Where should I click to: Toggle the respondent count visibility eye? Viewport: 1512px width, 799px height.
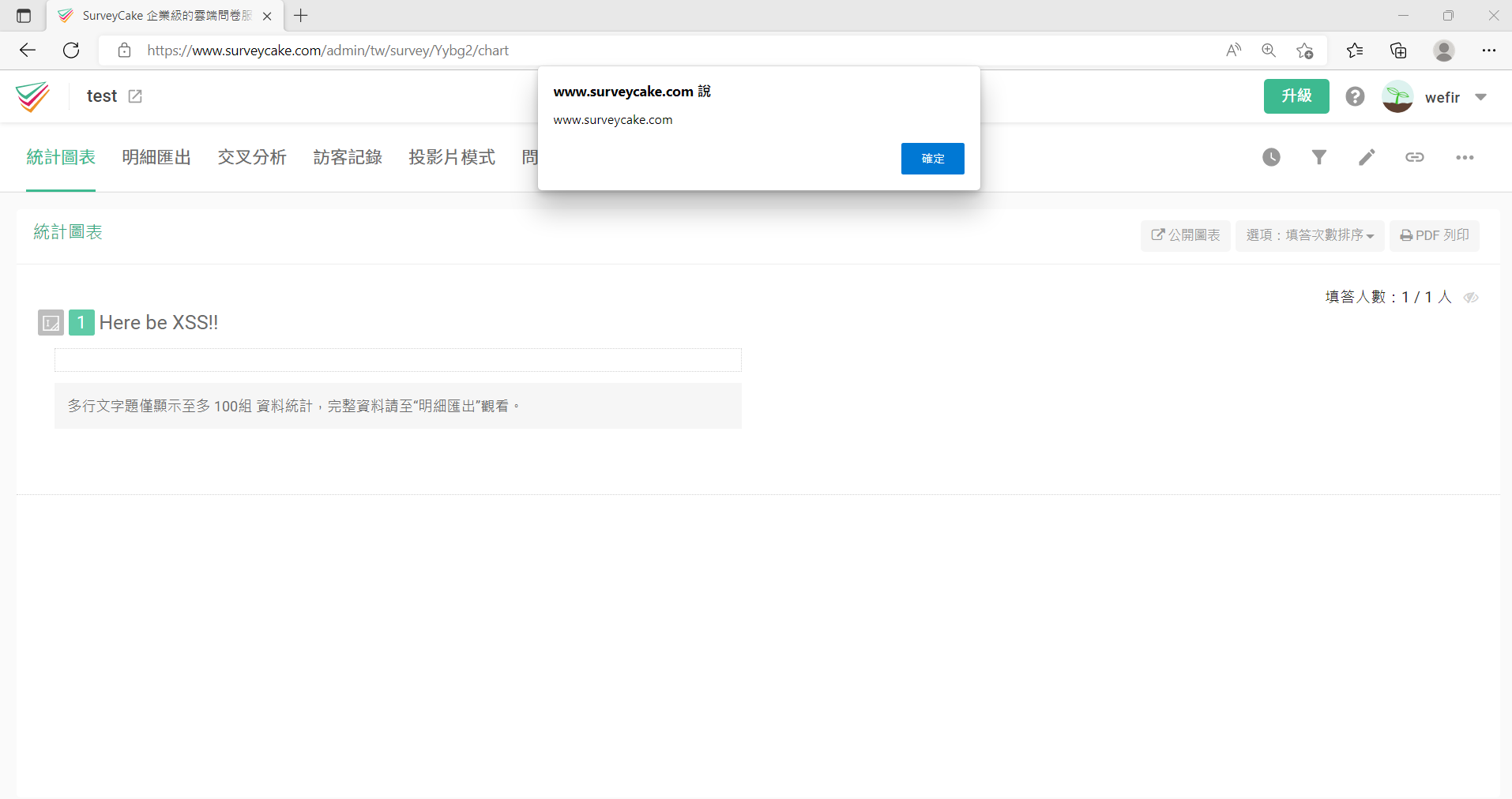[x=1471, y=298]
